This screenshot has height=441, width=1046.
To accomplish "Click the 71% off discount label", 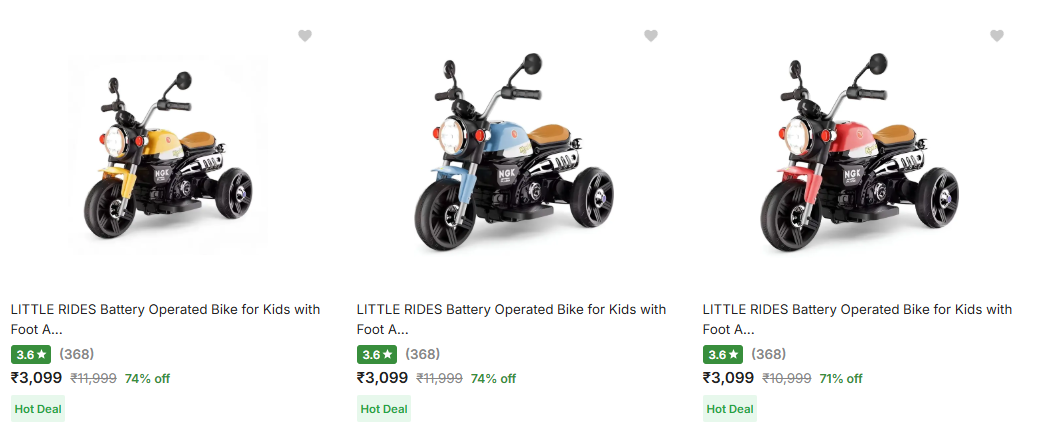I will click(841, 379).
